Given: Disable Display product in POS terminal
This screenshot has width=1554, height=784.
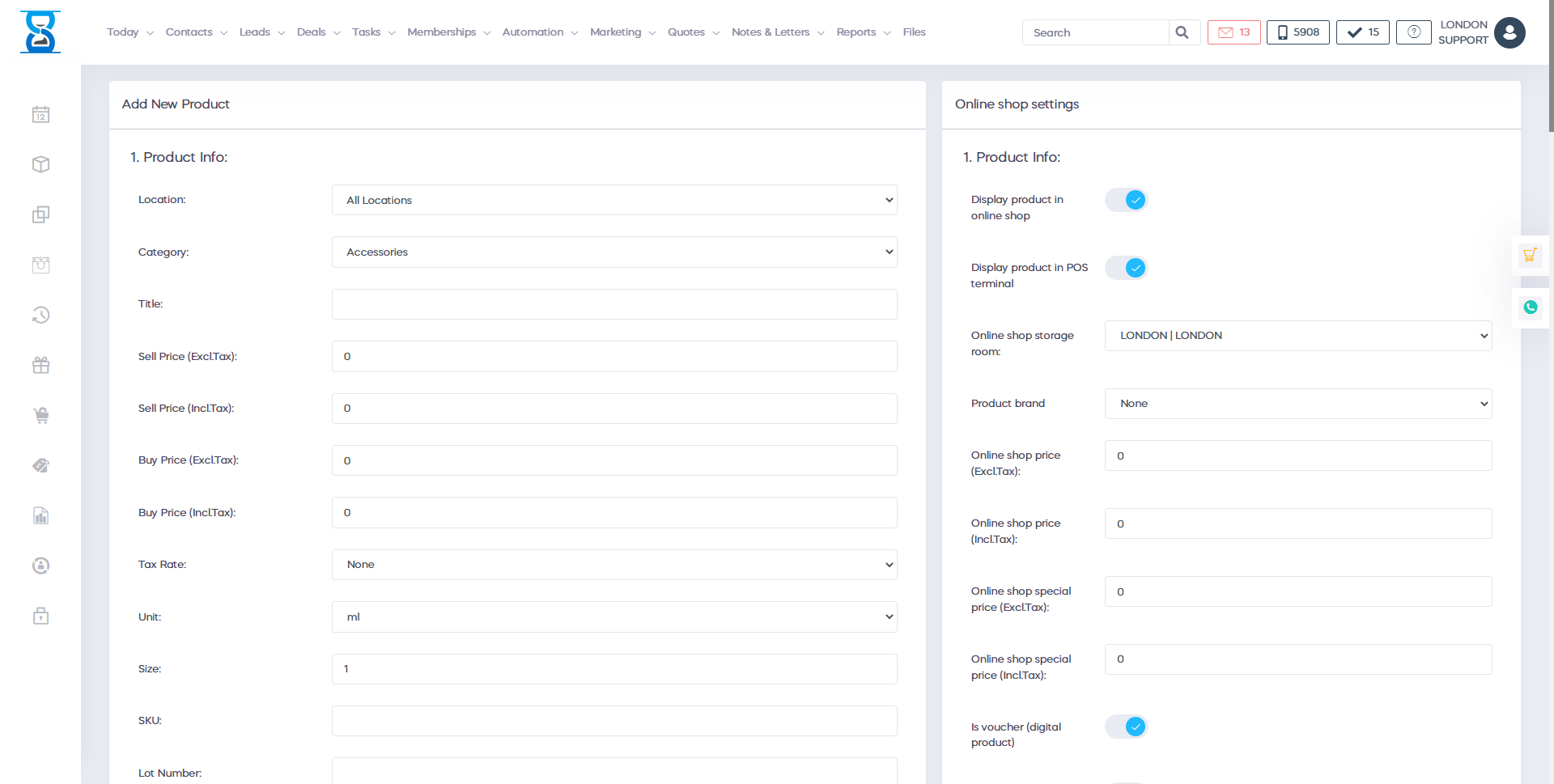Looking at the screenshot, I should [1127, 268].
